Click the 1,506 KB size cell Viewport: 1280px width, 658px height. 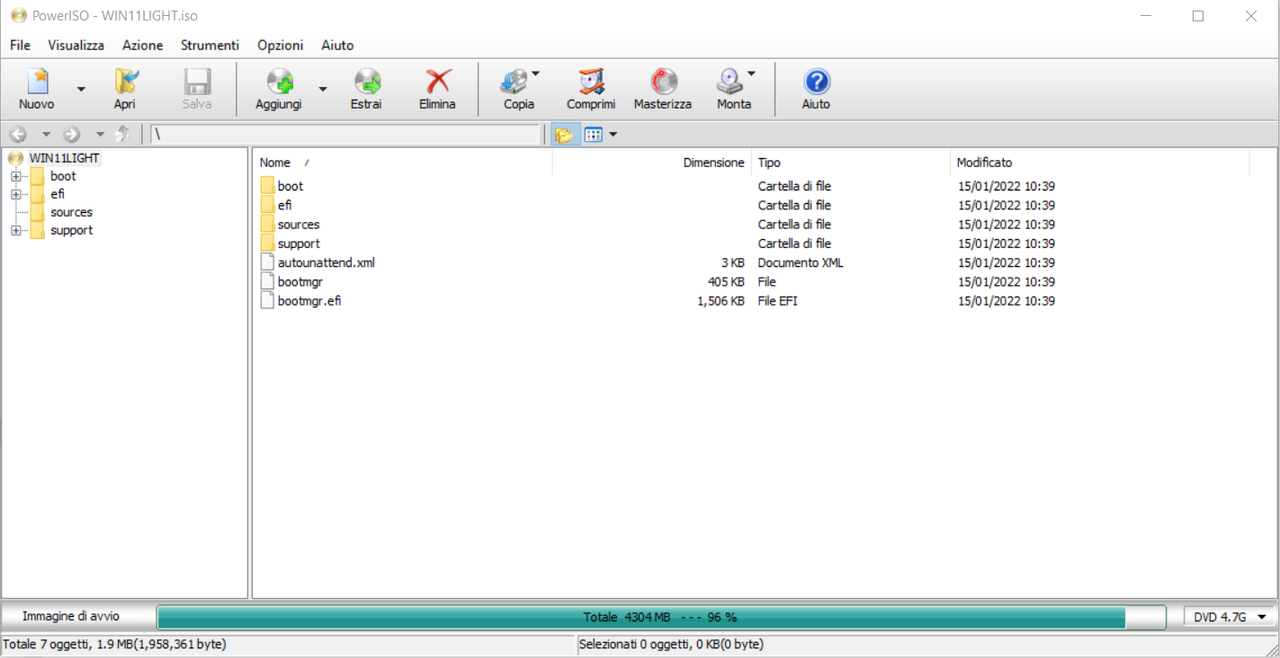pyautogui.click(x=721, y=301)
